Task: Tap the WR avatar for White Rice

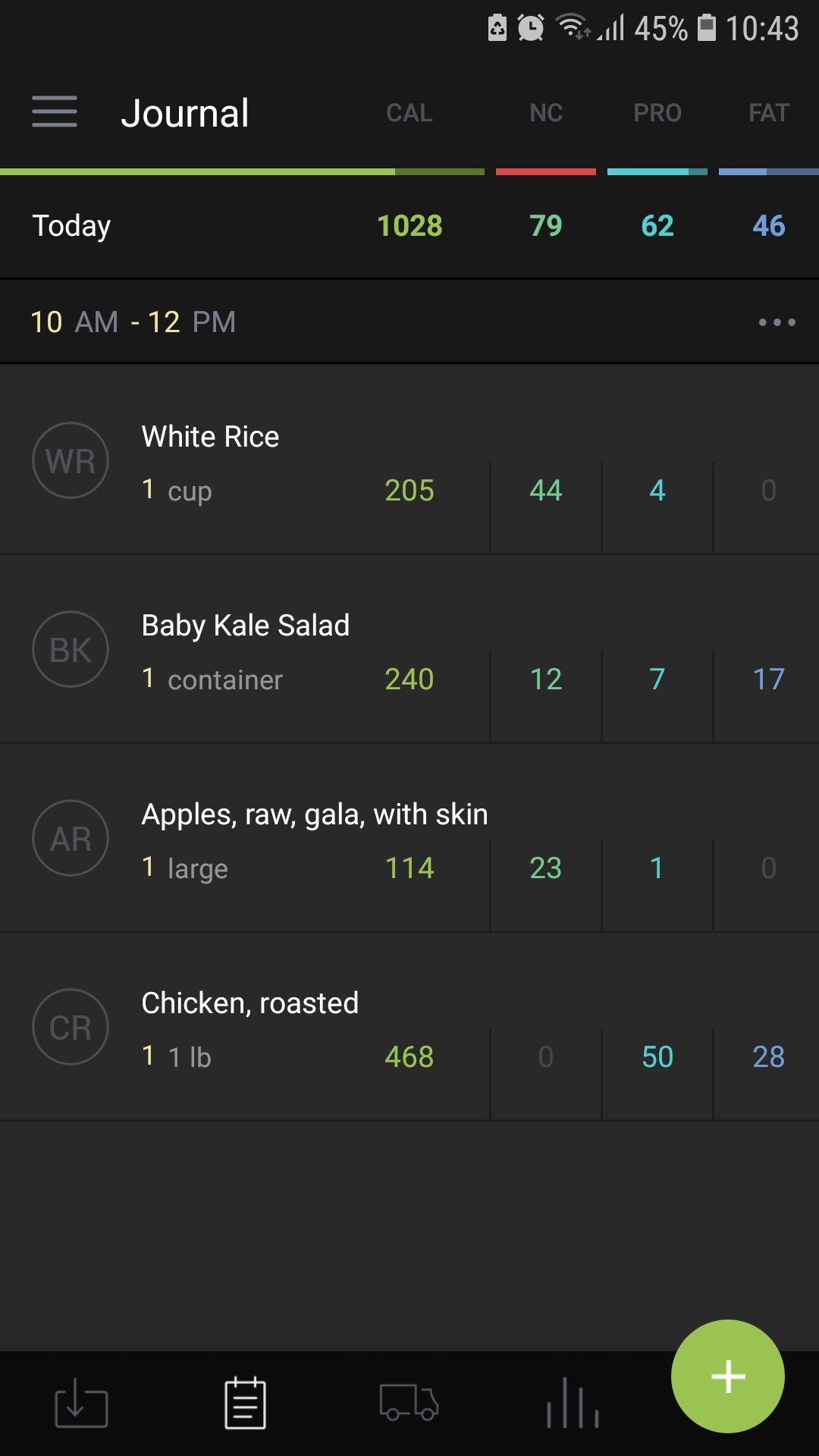Action: [71, 460]
